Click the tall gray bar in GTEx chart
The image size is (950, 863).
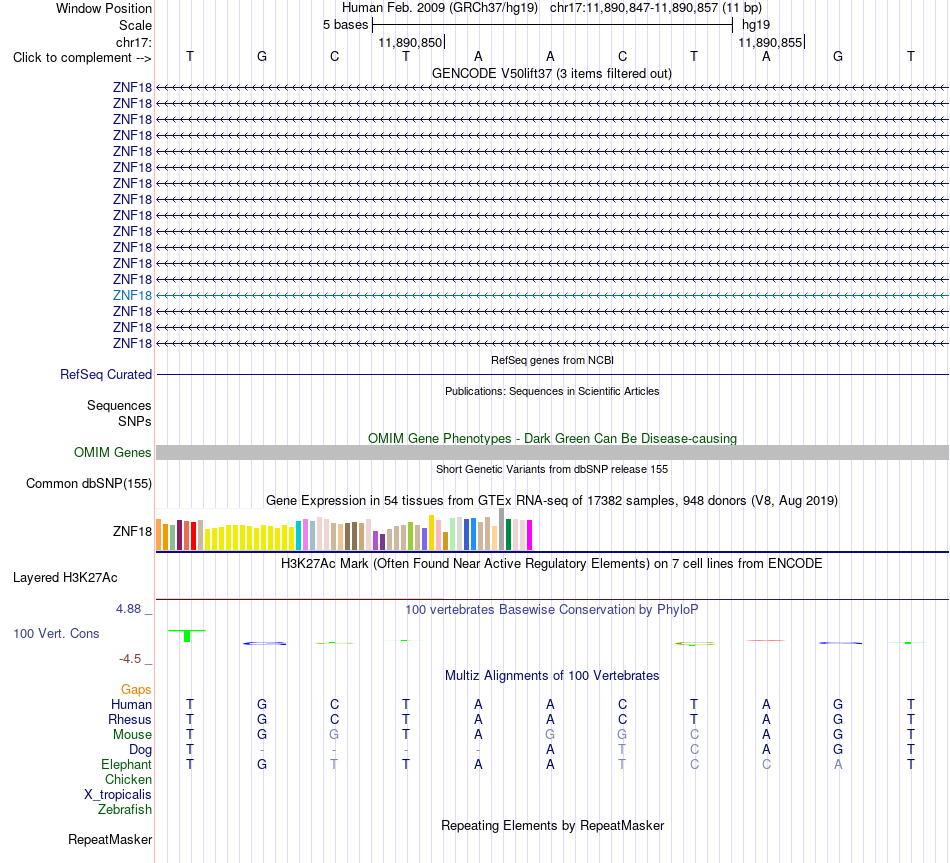coord(502,529)
